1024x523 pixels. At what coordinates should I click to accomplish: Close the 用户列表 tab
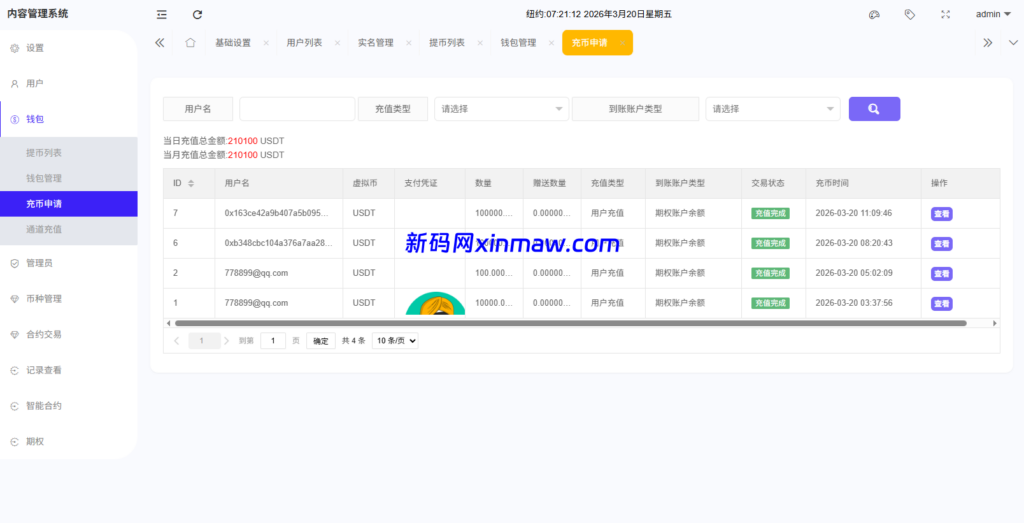[x=337, y=43]
